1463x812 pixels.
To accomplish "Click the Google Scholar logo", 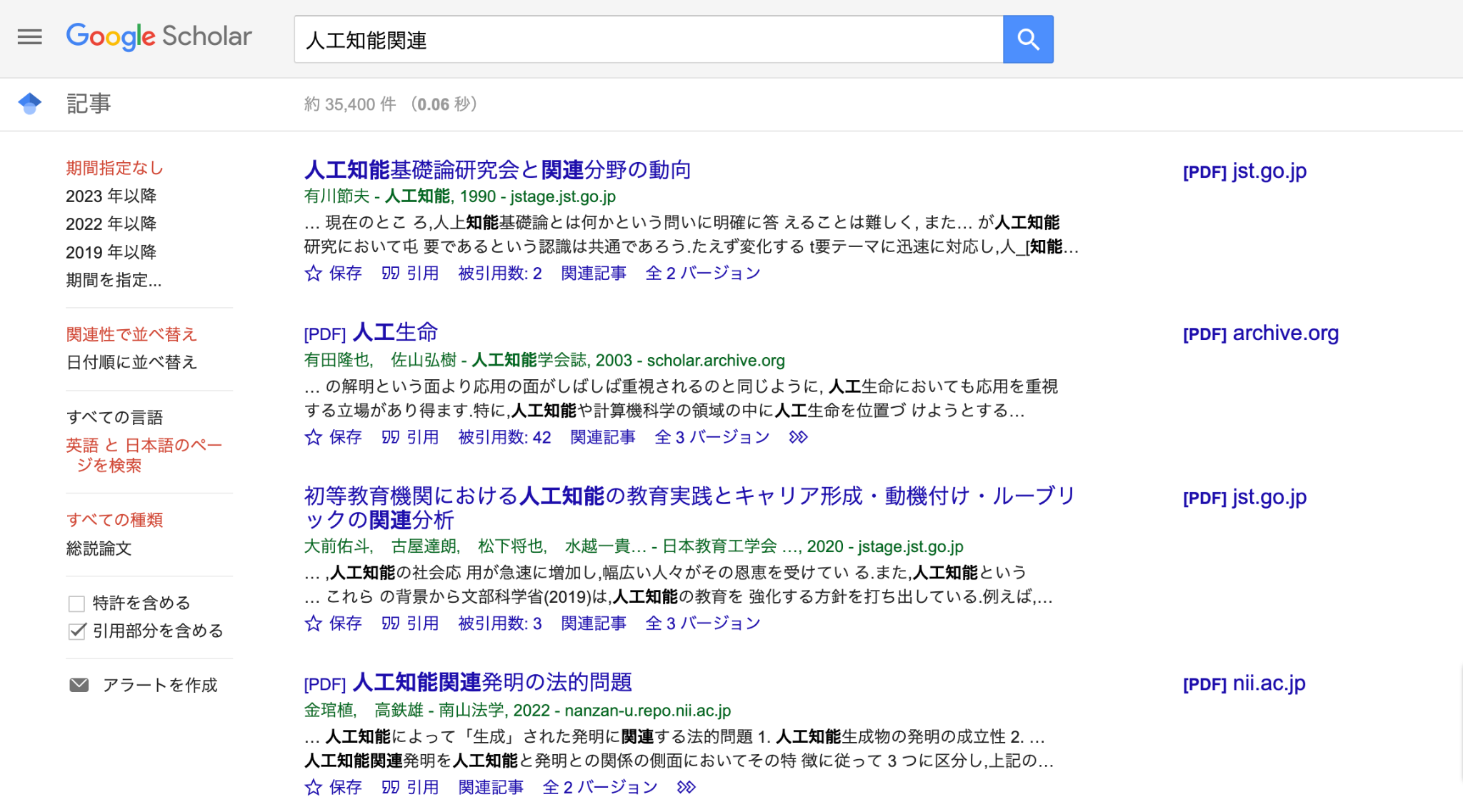I will point(159,36).
